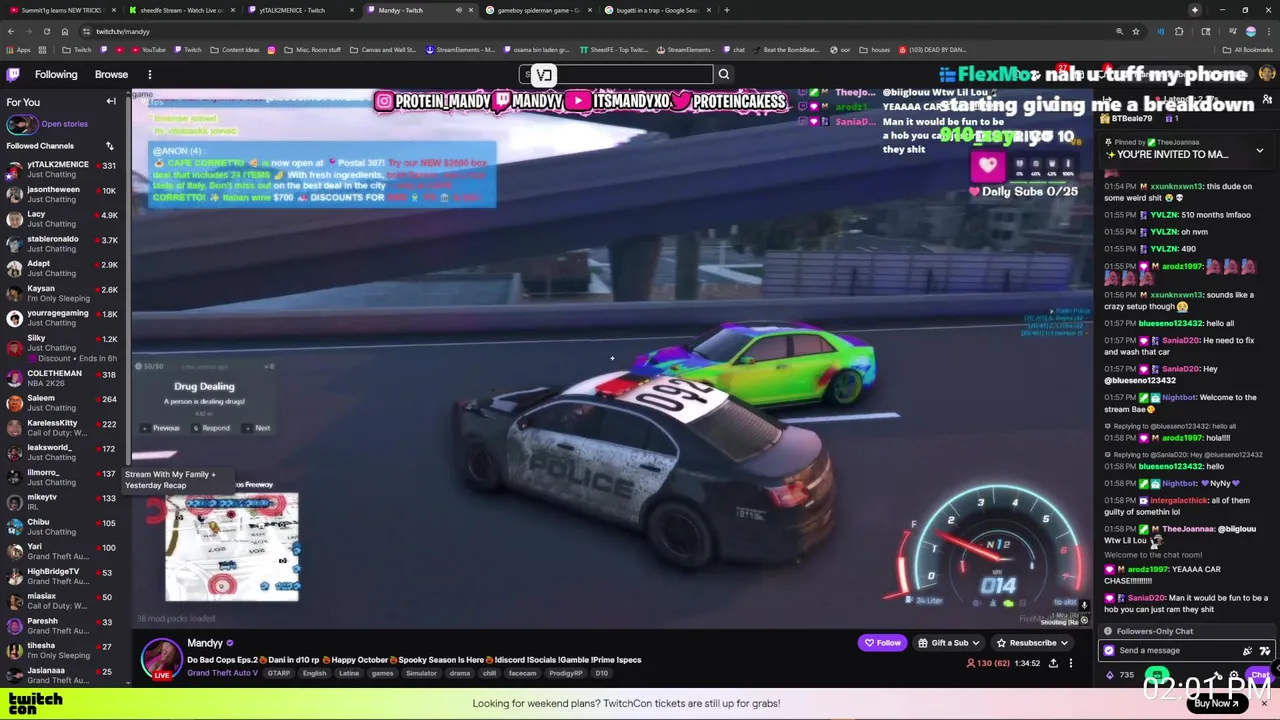This screenshot has width=1280, height=720.
Task: Open the Following page
Action: pos(56,74)
